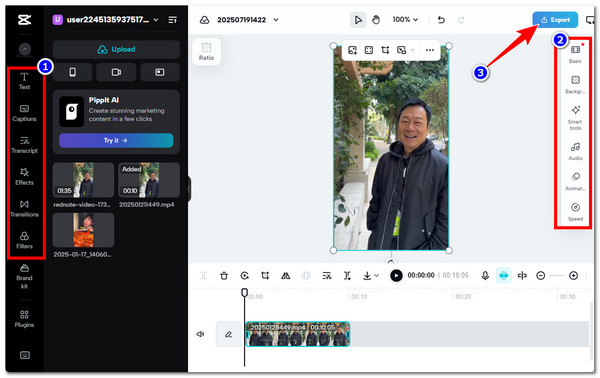Image resolution: width=600 pixels, height=378 pixels.
Task: Click the crop icon in timeline toolbar
Action: click(265, 275)
